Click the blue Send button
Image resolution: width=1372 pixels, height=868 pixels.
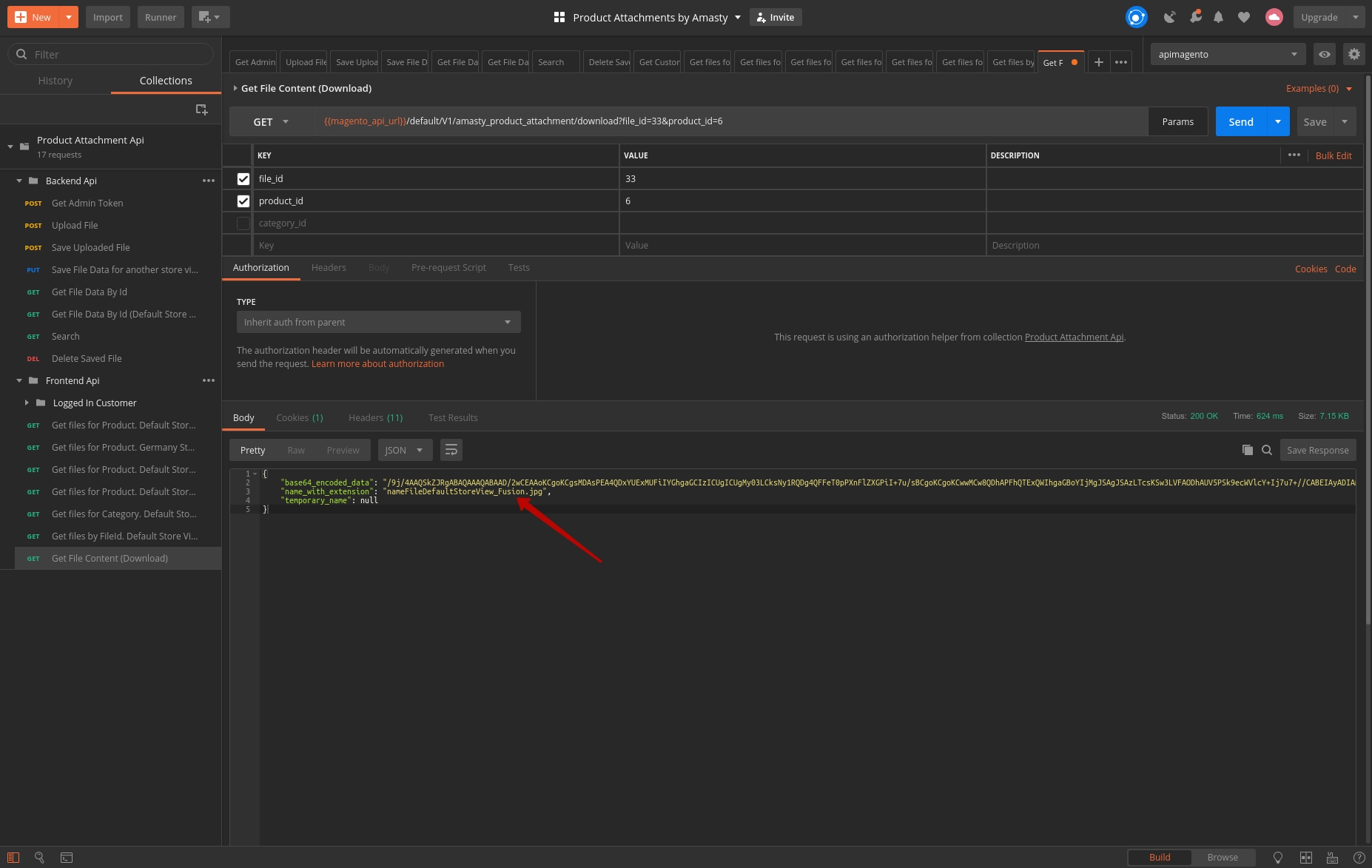click(1241, 122)
